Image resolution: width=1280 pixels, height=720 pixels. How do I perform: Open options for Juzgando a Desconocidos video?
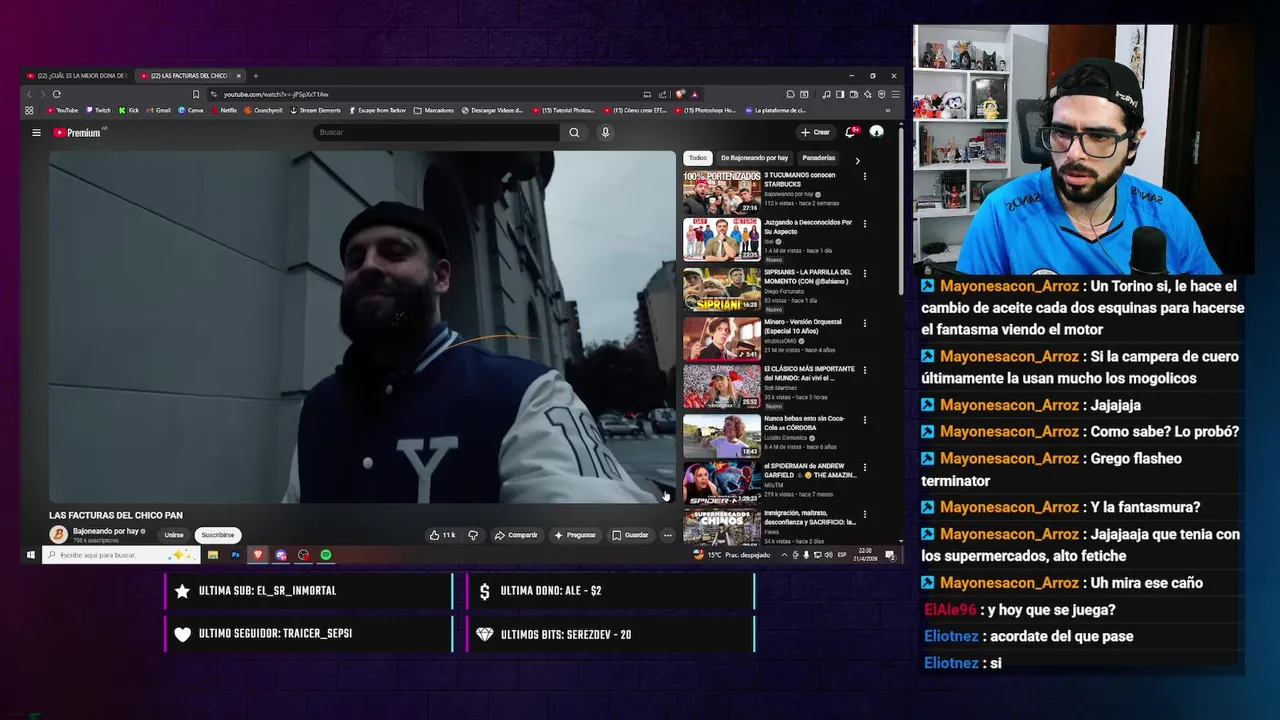(x=865, y=224)
